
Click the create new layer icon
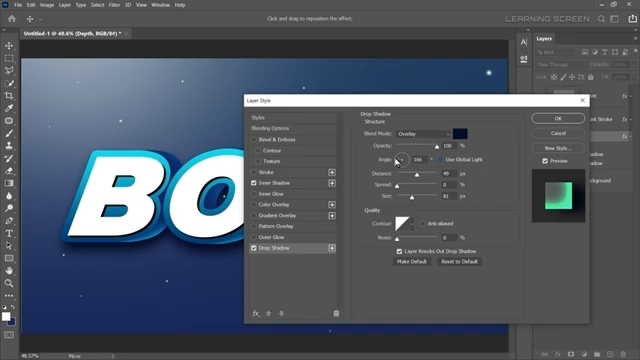point(610,354)
